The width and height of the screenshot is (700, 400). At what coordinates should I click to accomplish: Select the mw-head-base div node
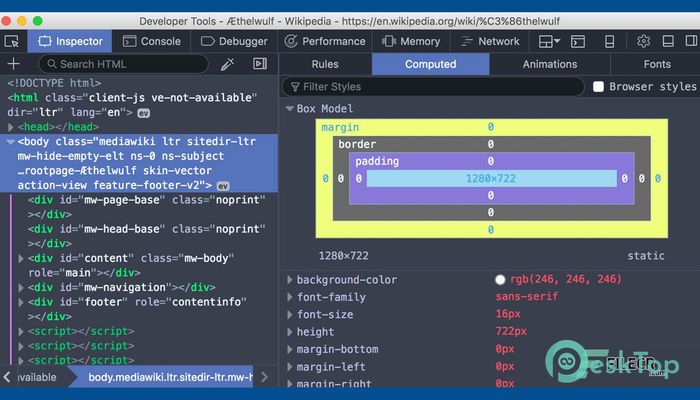coord(147,236)
